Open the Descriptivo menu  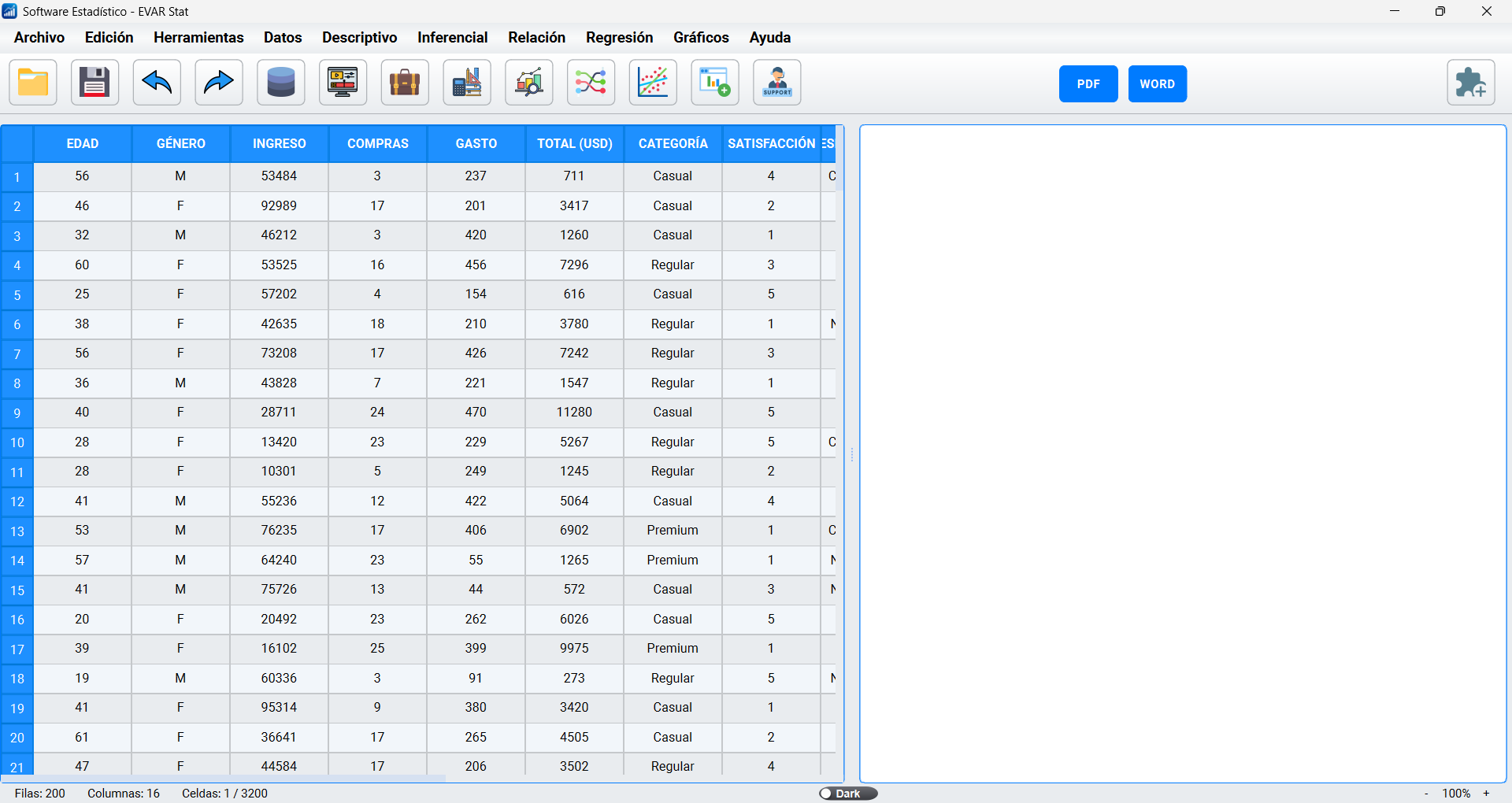pos(359,38)
